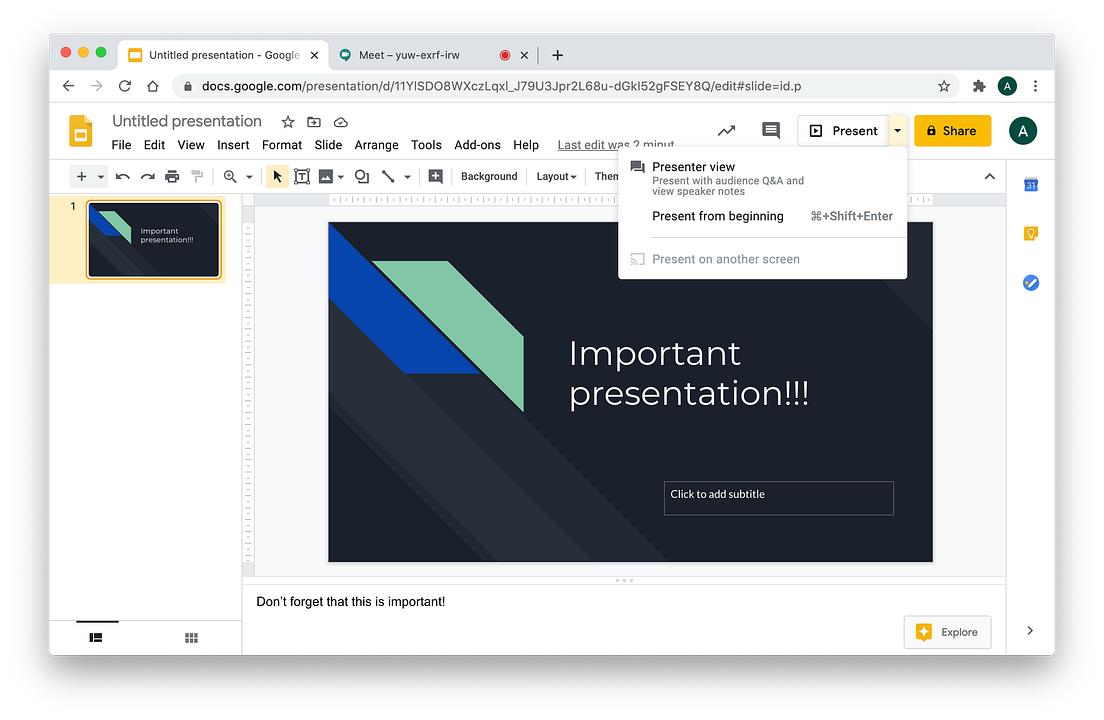Open the Insert image tool
1104x720 pixels.
326,176
